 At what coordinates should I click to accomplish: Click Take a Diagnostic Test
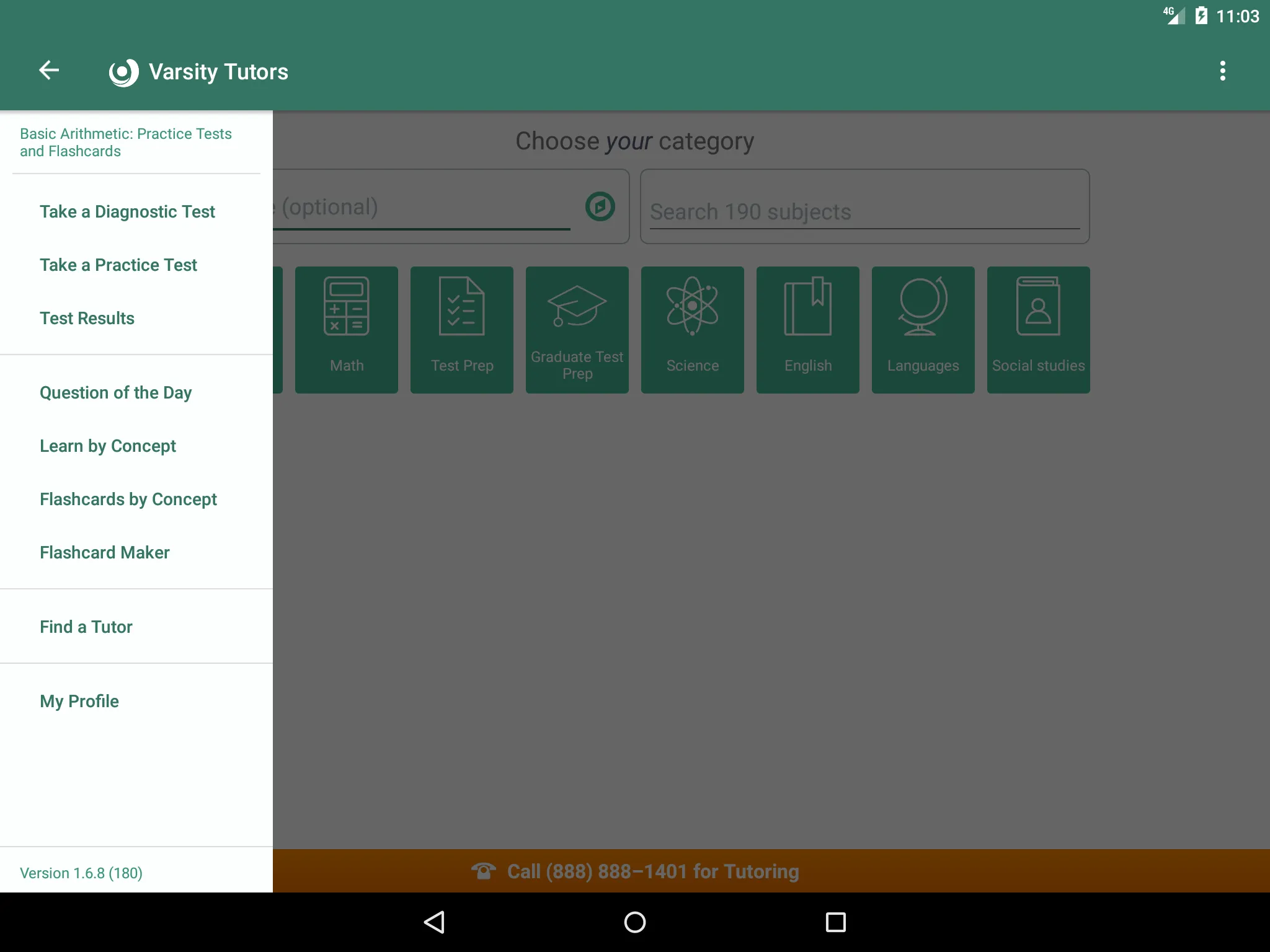[x=127, y=211]
